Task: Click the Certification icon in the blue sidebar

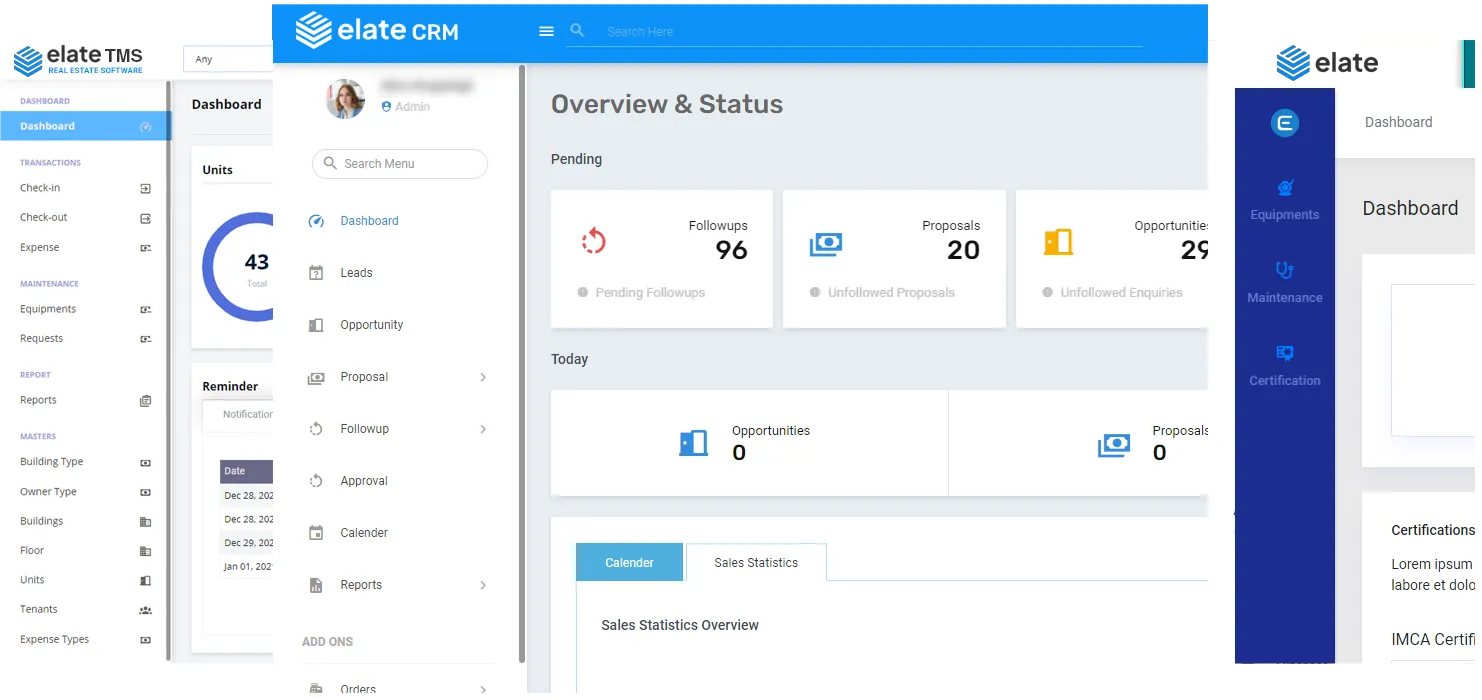Action: click(1285, 353)
